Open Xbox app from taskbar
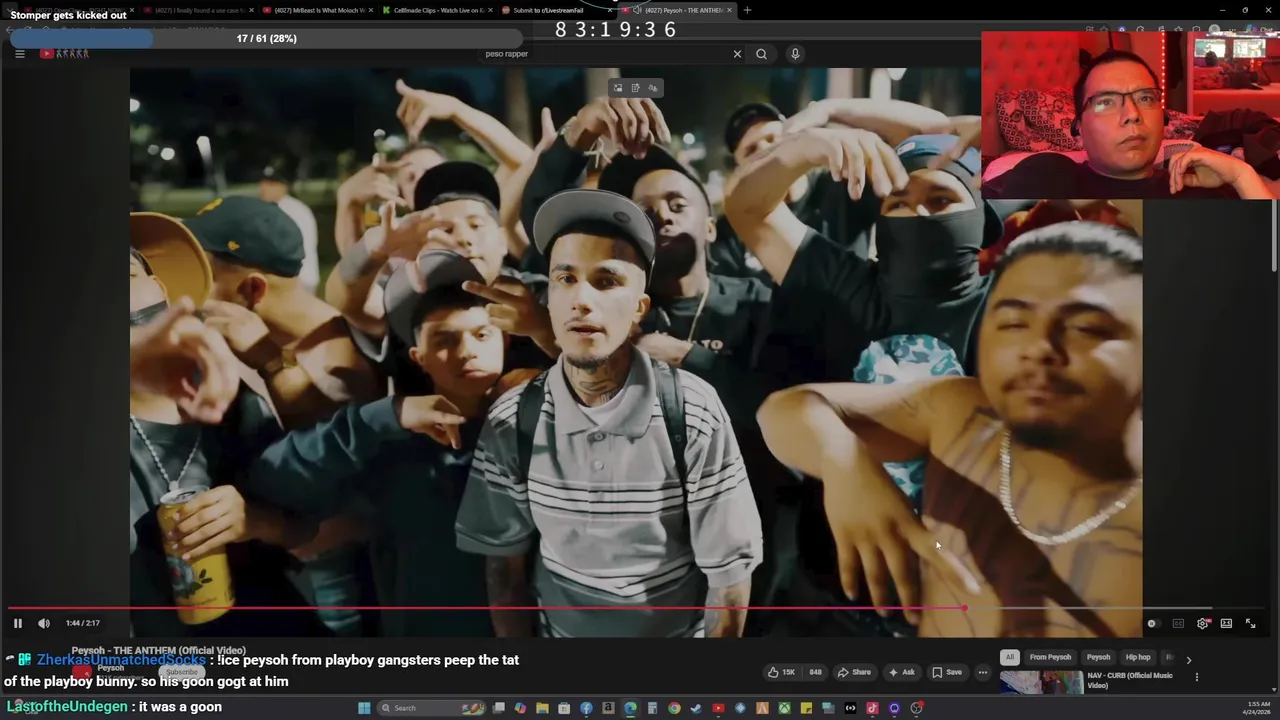 tap(784, 708)
